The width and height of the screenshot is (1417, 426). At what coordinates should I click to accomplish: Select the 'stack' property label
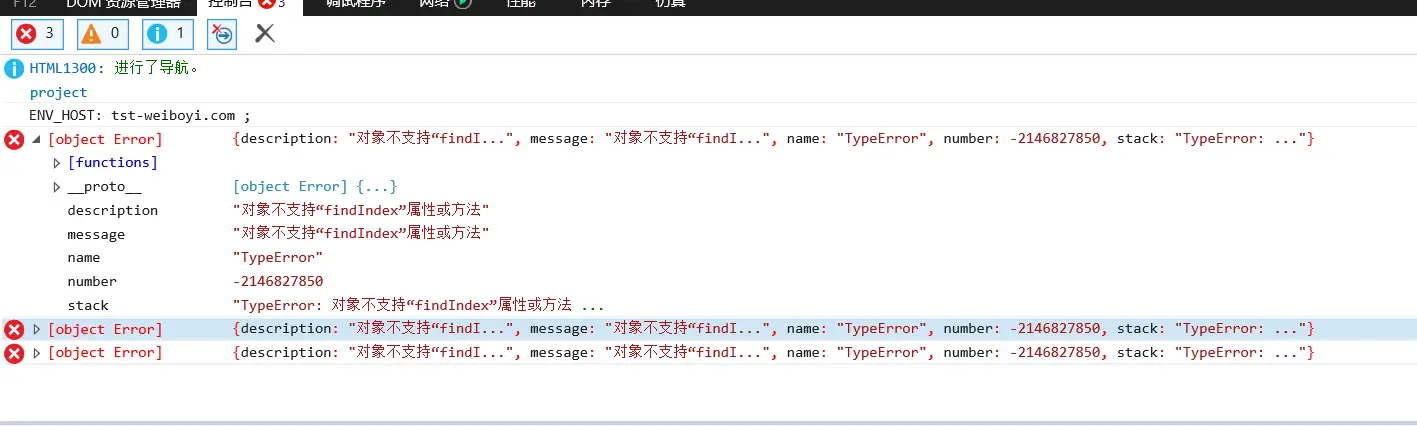(x=88, y=305)
